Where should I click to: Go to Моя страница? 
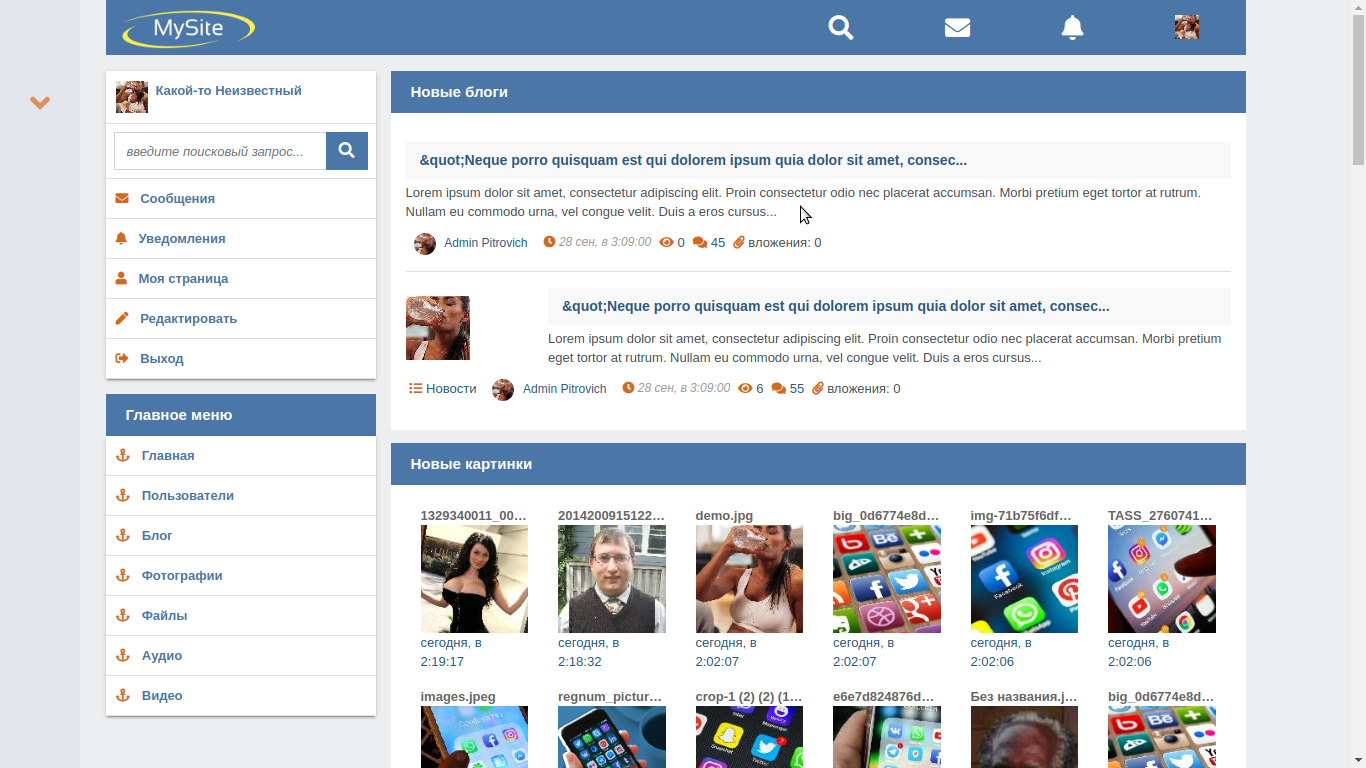(241, 279)
